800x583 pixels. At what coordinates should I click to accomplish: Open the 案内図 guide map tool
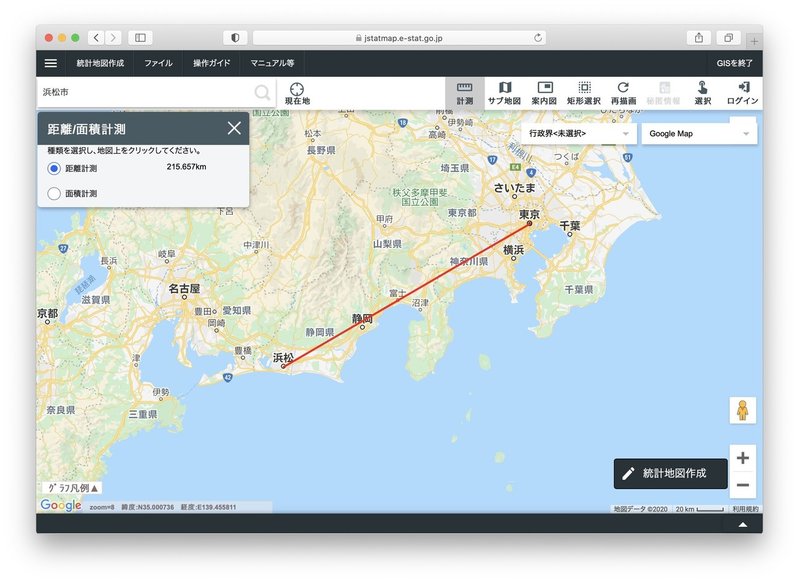click(544, 93)
